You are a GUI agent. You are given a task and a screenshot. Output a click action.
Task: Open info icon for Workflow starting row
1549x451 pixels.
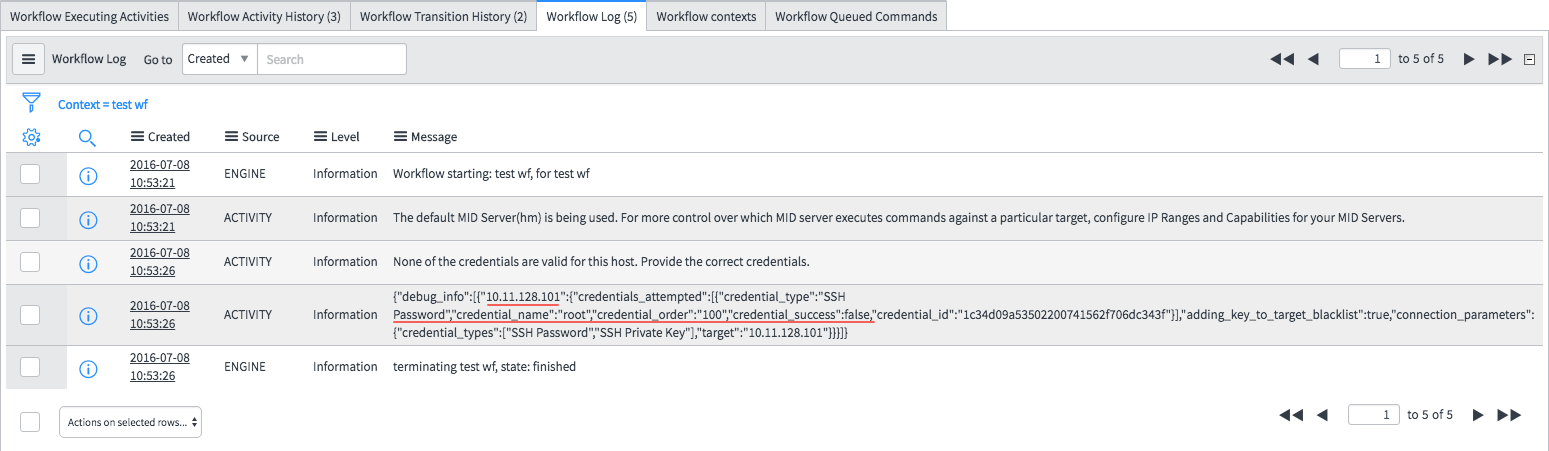pos(88,176)
